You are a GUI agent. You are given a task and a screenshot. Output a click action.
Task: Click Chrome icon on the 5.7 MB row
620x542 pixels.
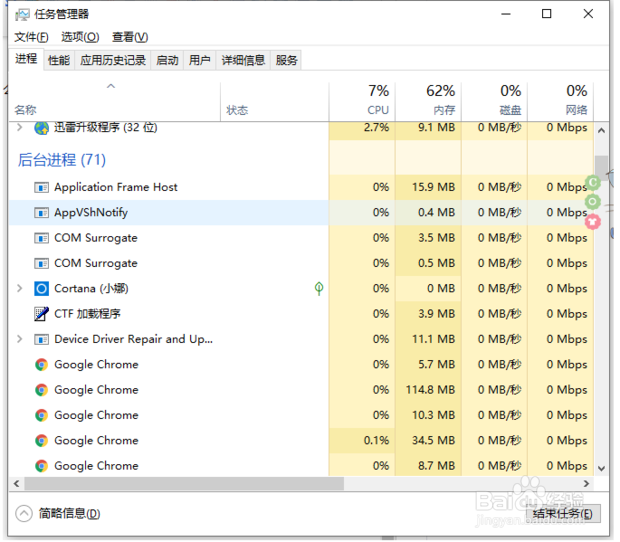[42, 364]
